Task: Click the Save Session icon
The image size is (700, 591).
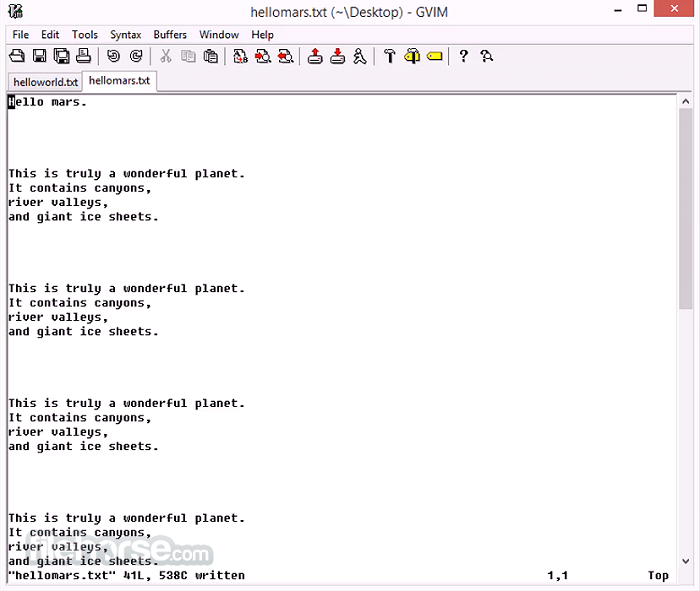Action: click(x=337, y=57)
